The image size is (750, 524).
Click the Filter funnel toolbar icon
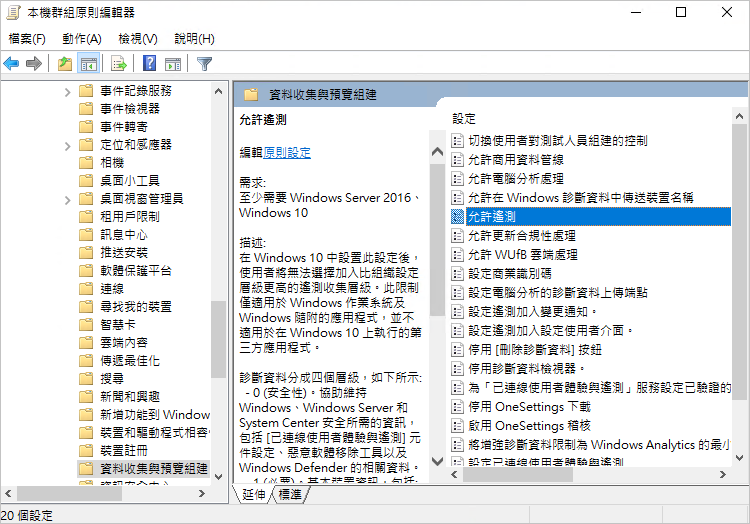point(204,63)
